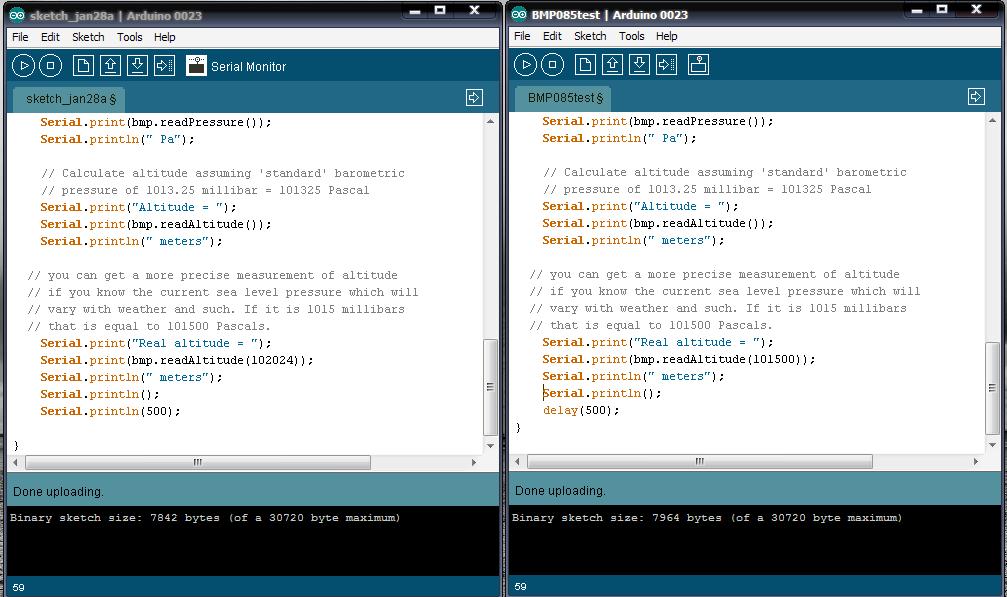Click Serial.println(500); line in sketch_jan28a

click(110, 411)
